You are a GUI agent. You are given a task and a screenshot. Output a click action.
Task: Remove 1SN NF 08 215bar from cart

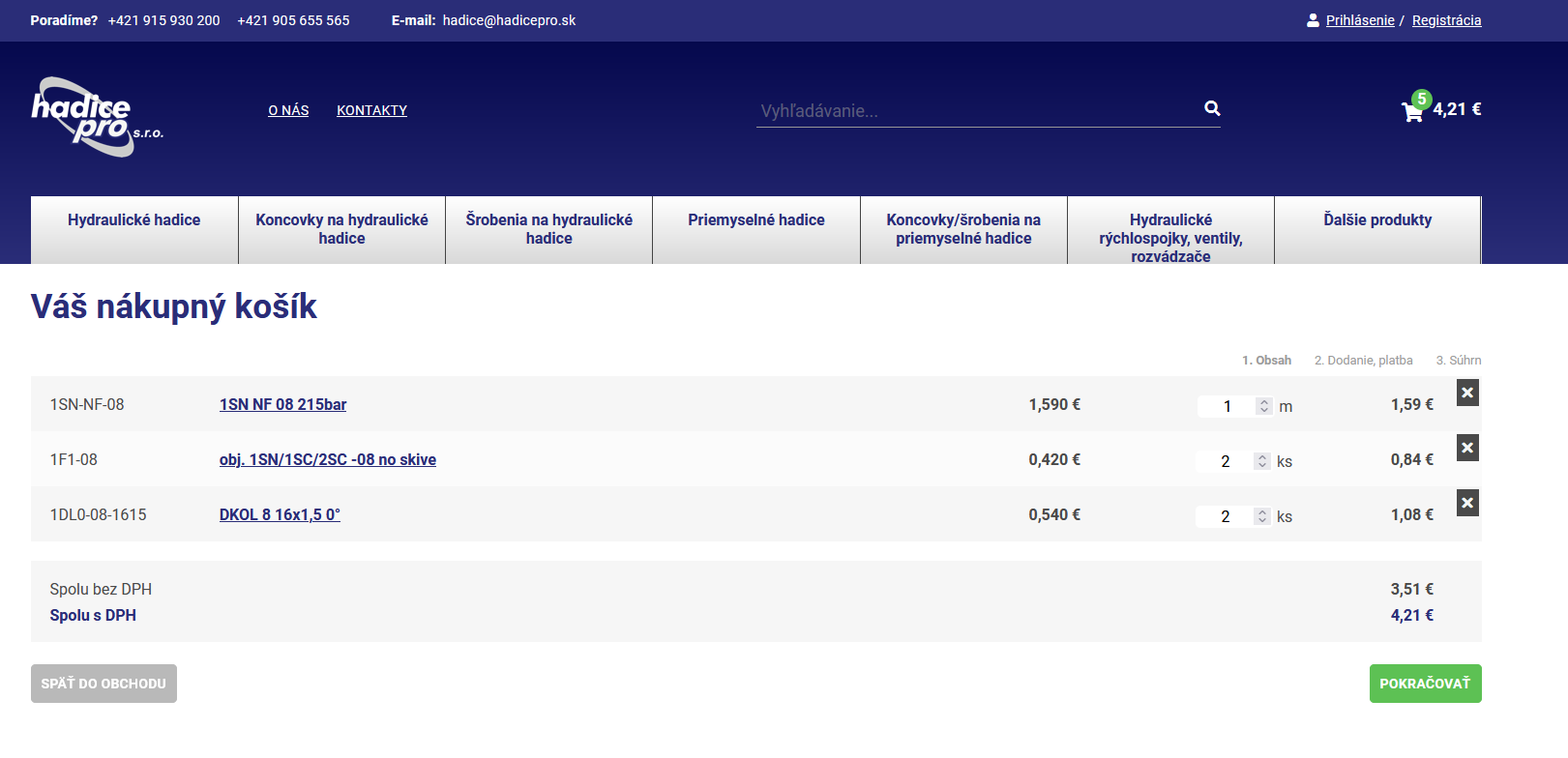[1467, 393]
